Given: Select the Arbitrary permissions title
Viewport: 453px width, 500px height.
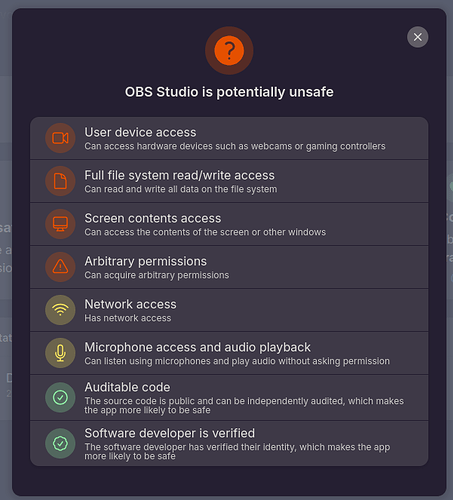Looking at the screenshot, I should (x=145, y=261).
